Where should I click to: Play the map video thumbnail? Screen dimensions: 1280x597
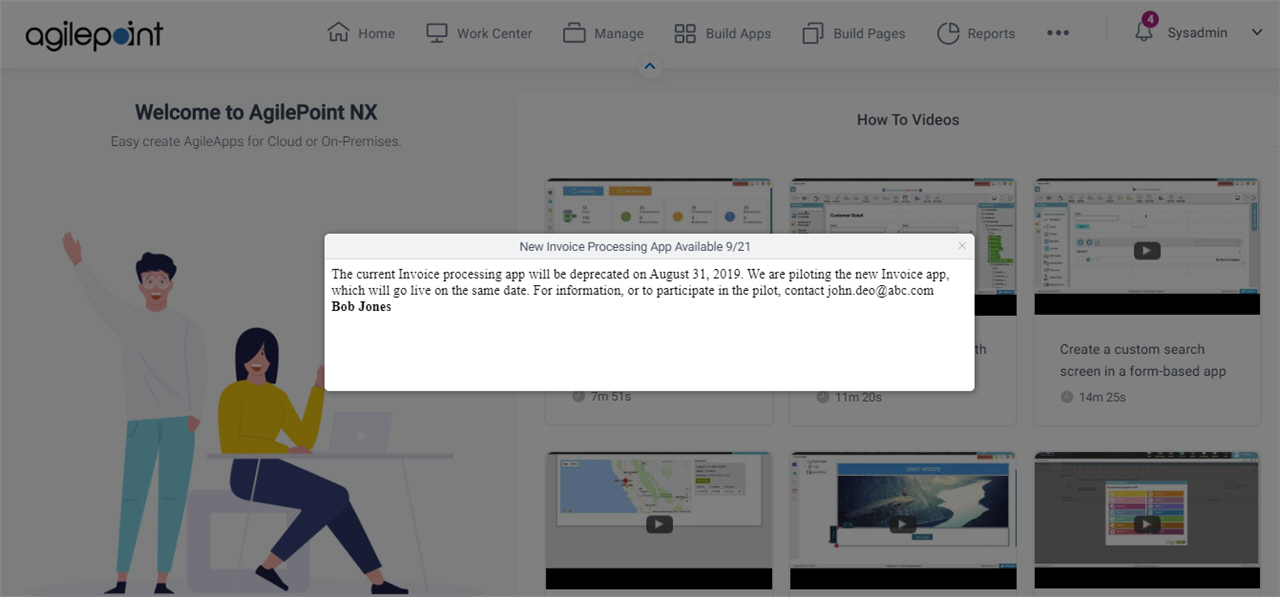659,523
